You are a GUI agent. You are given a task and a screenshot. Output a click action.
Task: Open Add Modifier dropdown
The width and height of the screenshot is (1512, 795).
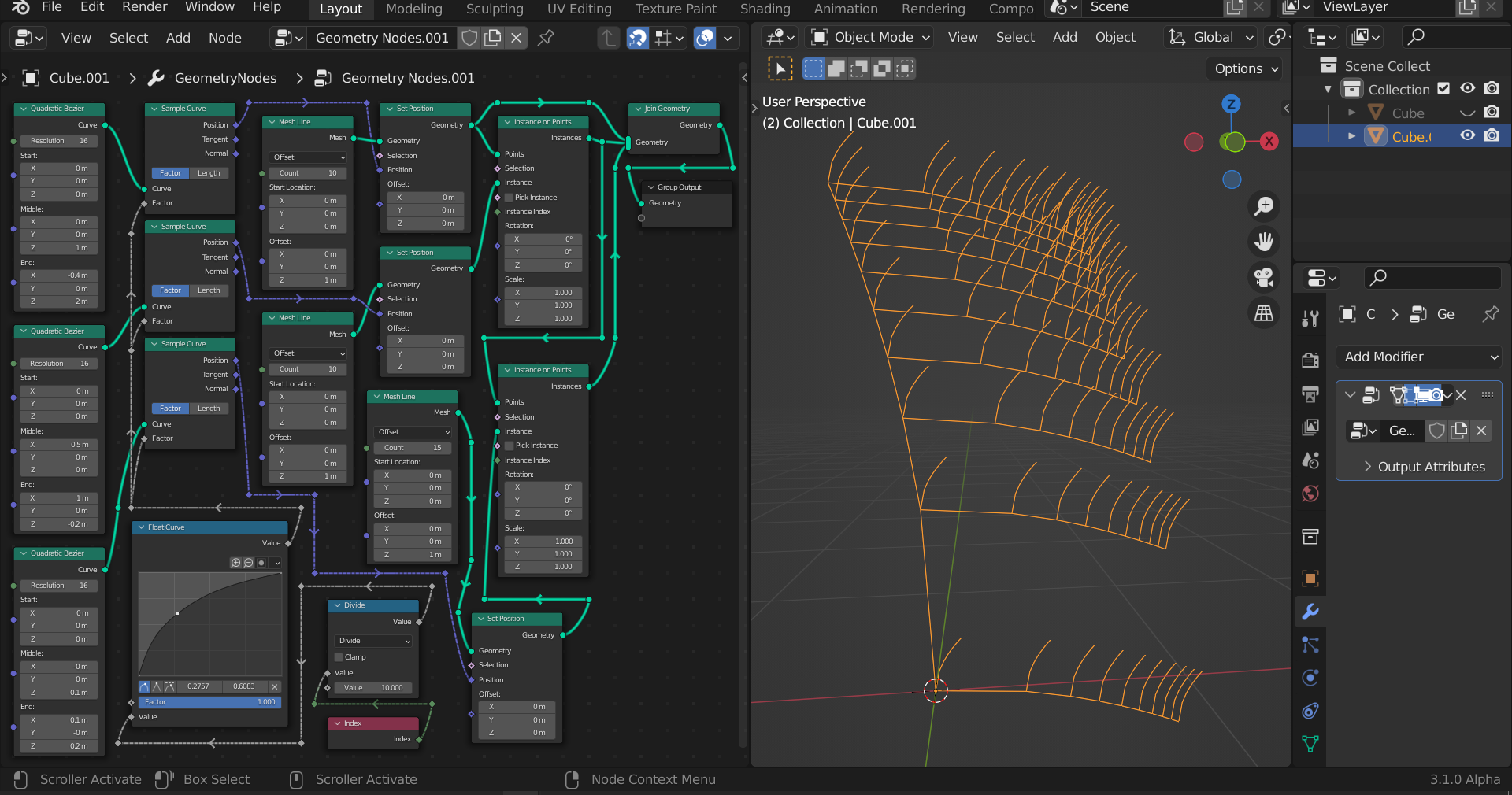(1421, 357)
